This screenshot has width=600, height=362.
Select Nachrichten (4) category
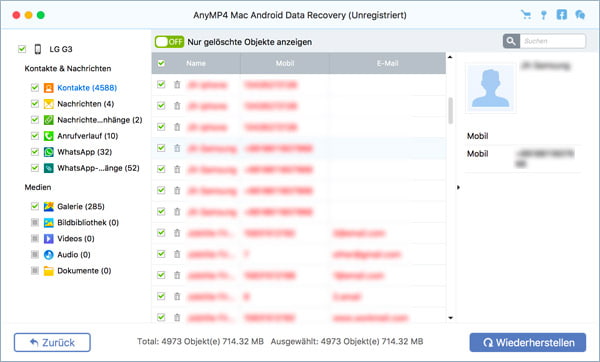[86, 104]
